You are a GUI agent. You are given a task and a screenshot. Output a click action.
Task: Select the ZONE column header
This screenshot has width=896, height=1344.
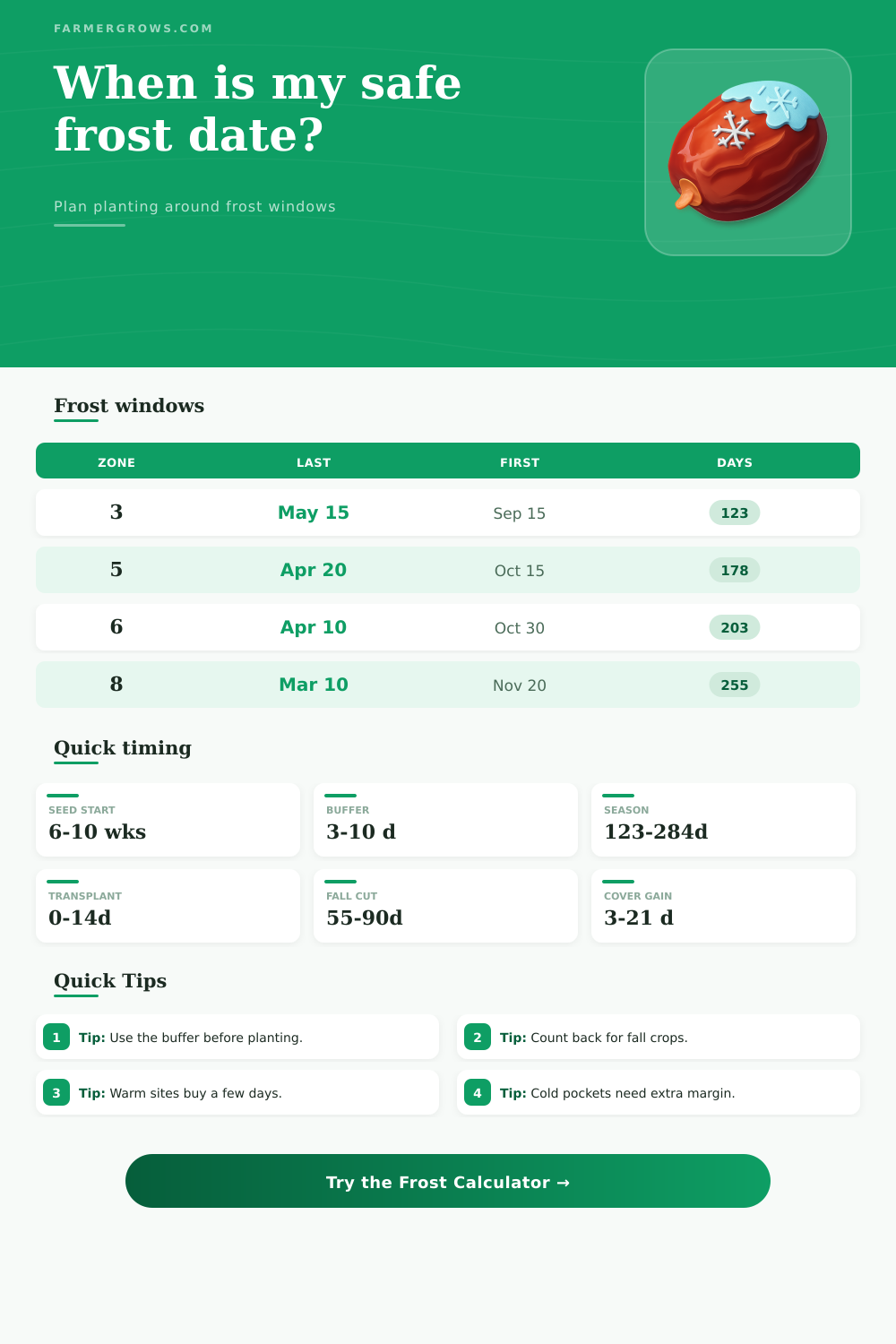tap(116, 462)
